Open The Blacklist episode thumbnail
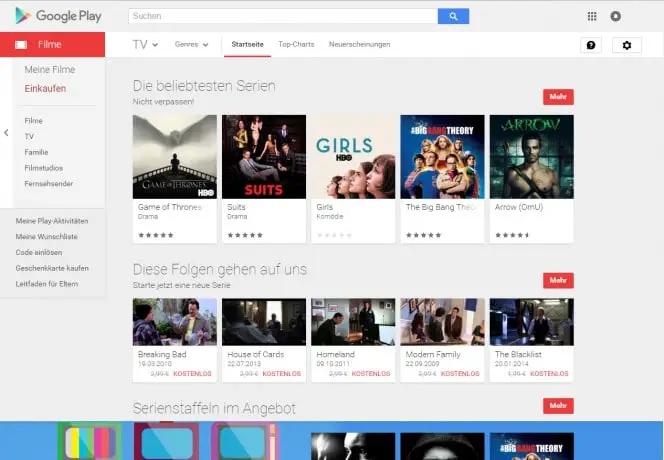Image resolution: width=664 pixels, height=460 pixels. tap(532, 322)
